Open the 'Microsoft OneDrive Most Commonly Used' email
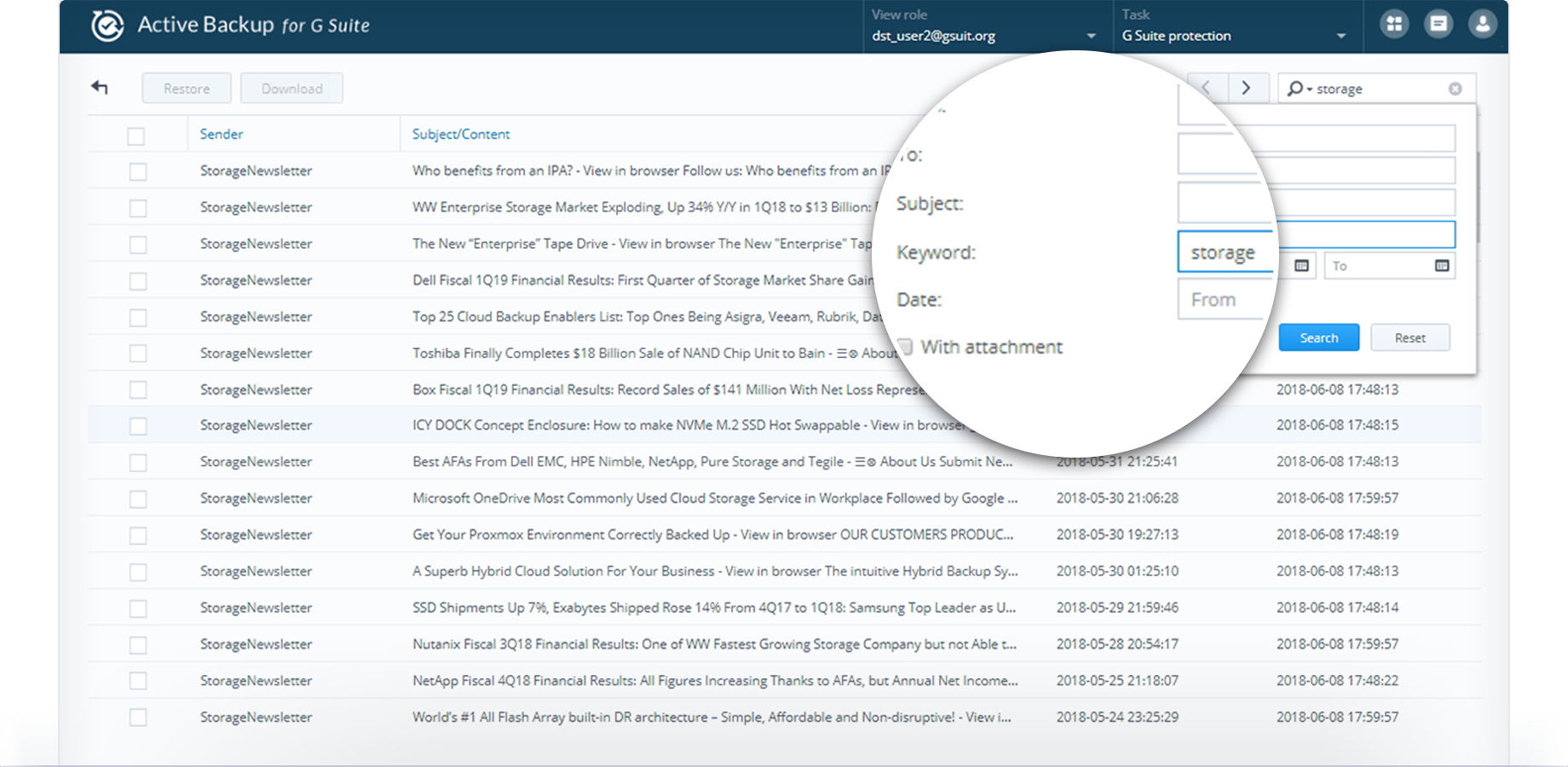Image resolution: width=1568 pixels, height=767 pixels. (x=715, y=498)
